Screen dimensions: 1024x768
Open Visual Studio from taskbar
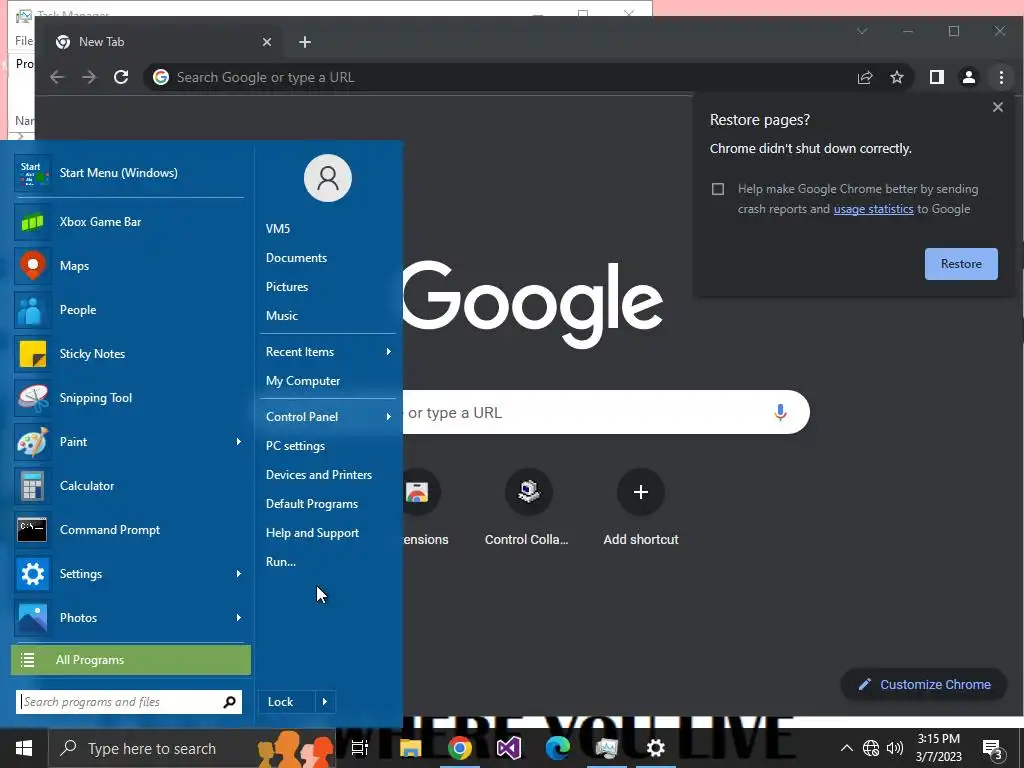(509, 748)
